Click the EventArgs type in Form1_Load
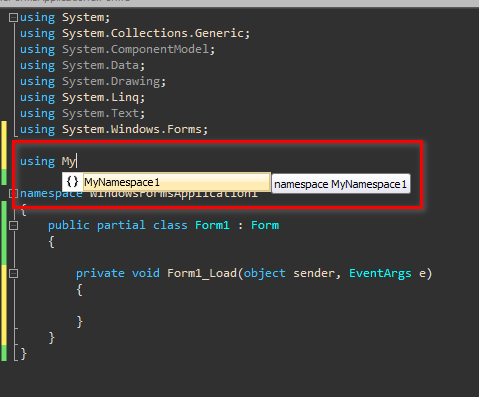Image resolution: width=479 pixels, height=397 pixels. coord(380,273)
